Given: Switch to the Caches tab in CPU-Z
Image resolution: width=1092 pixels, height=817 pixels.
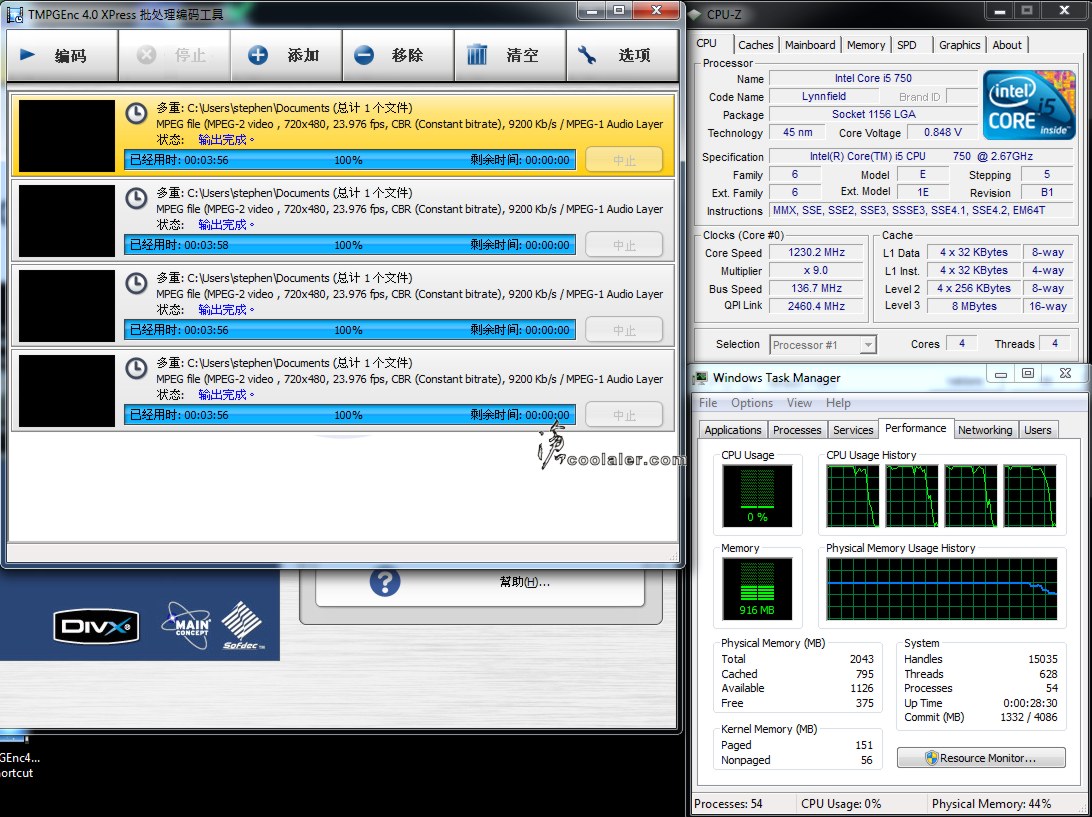Looking at the screenshot, I should 756,45.
